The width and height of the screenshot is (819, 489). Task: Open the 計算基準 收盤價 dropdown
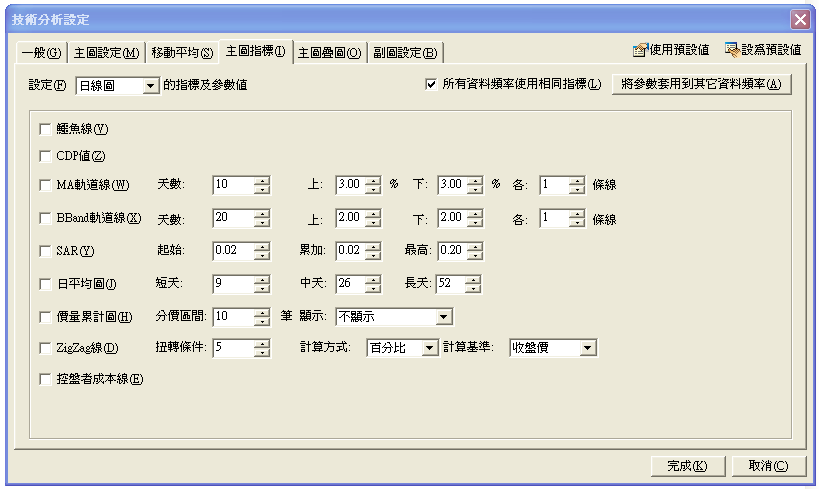click(588, 348)
